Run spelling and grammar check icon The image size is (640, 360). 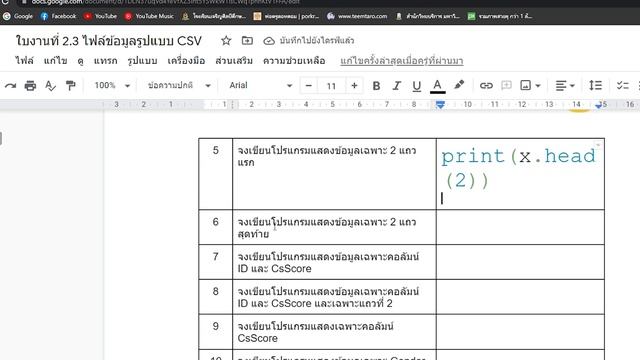[50, 86]
